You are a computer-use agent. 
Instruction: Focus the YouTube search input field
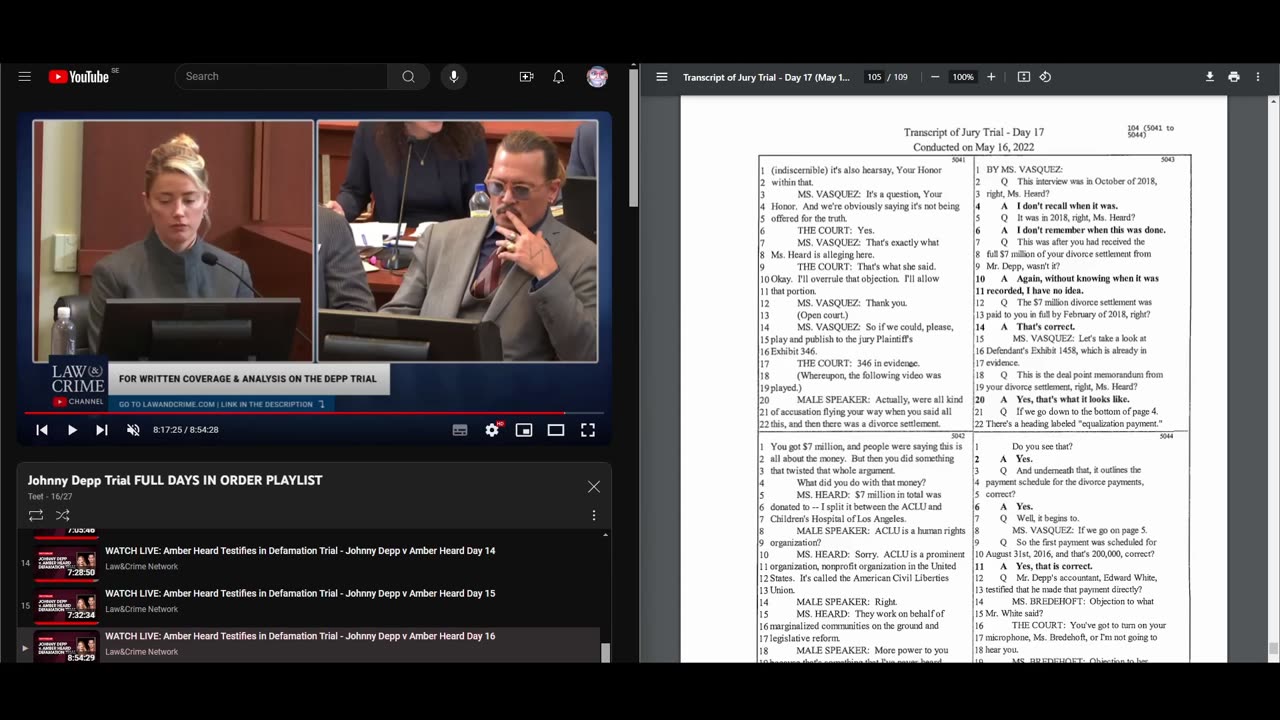tap(281, 77)
